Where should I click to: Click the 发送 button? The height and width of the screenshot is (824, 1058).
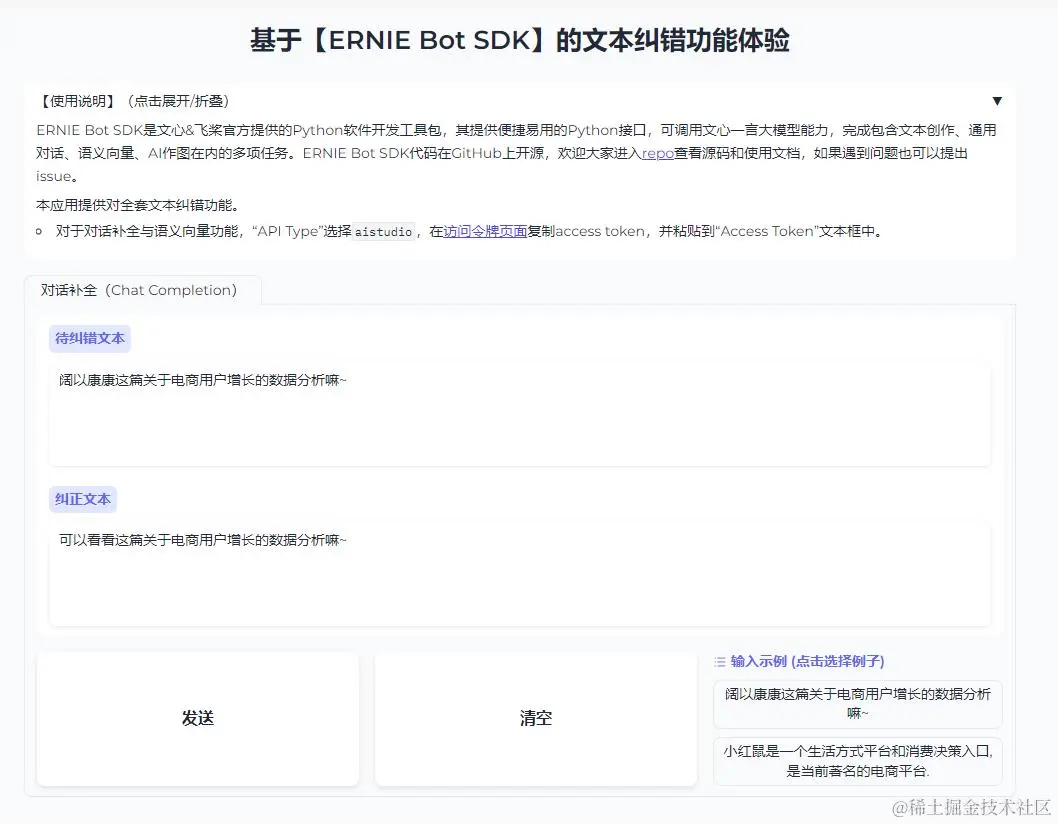tap(198, 718)
